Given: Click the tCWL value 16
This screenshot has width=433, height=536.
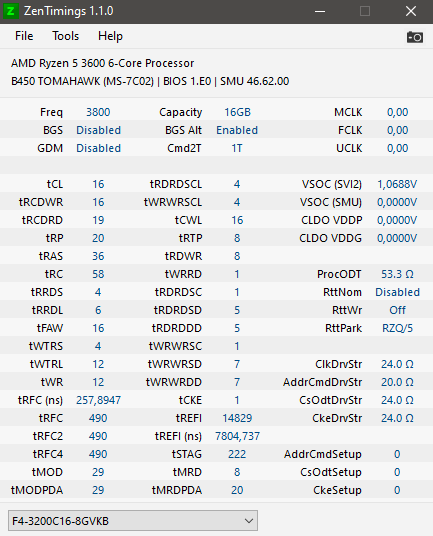Looking at the screenshot, I should pos(237,220).
